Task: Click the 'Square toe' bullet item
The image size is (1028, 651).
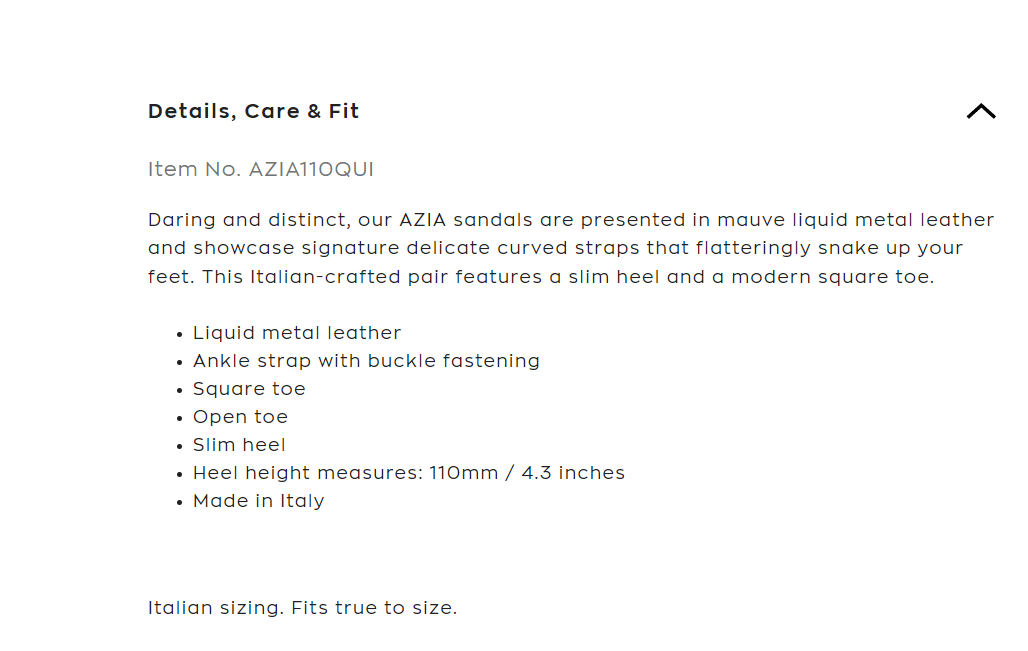Action: pyautogui.click(x=249, y=389)
